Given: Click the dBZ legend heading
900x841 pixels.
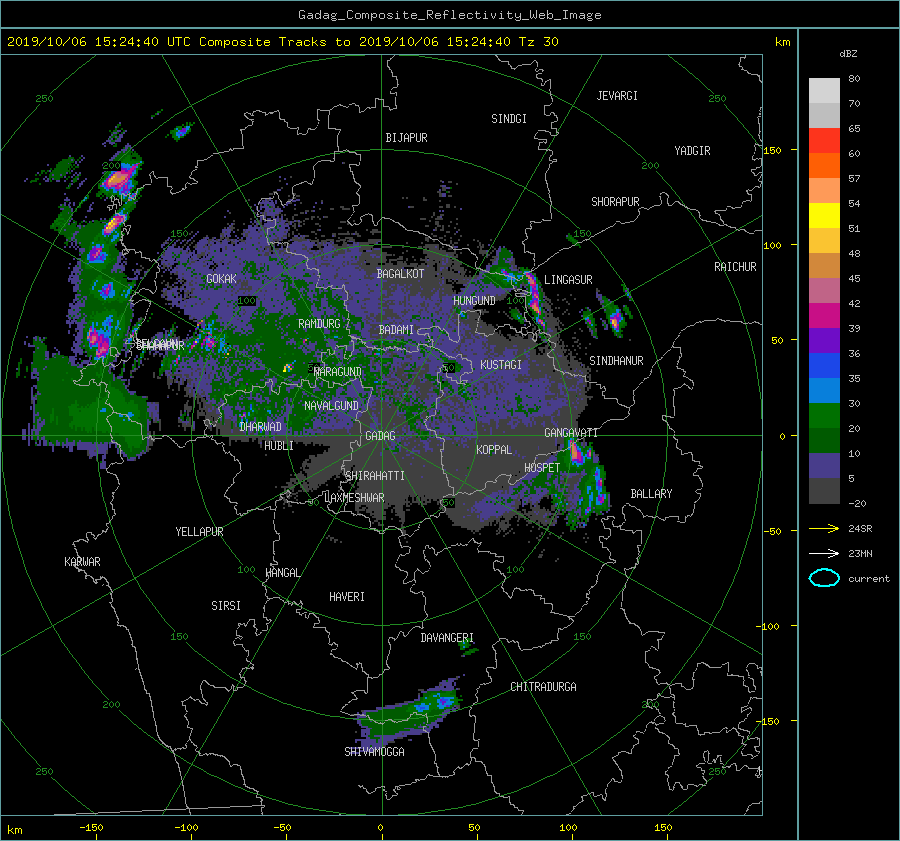Looking at the screenshot, I should tap(848, 53).
